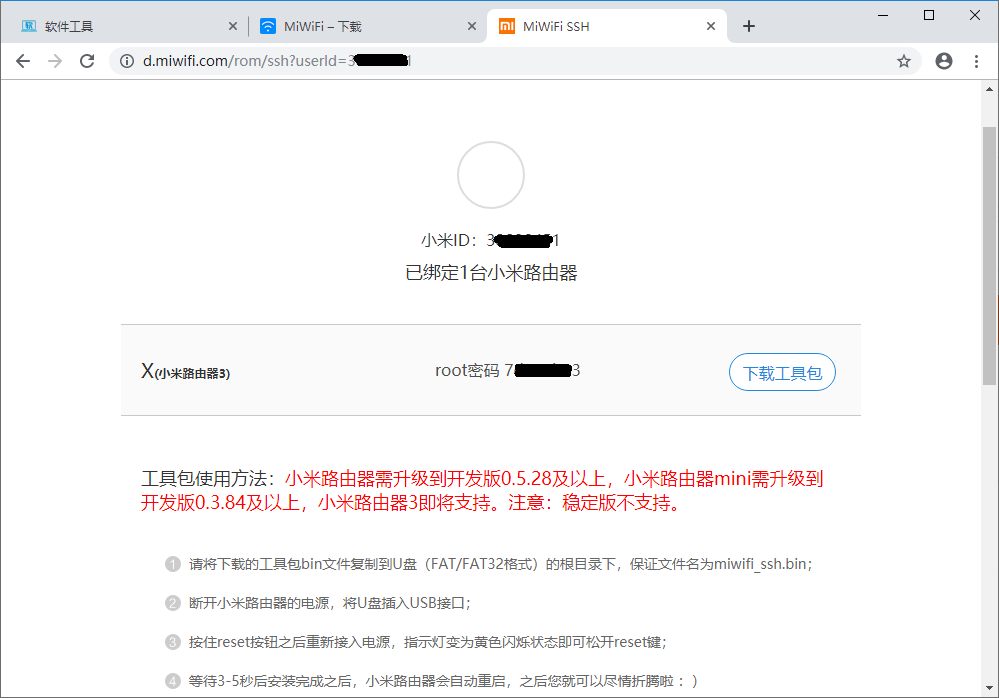
Task: Close the MiWiFi – 下载 tab
Action: (471, 26)
